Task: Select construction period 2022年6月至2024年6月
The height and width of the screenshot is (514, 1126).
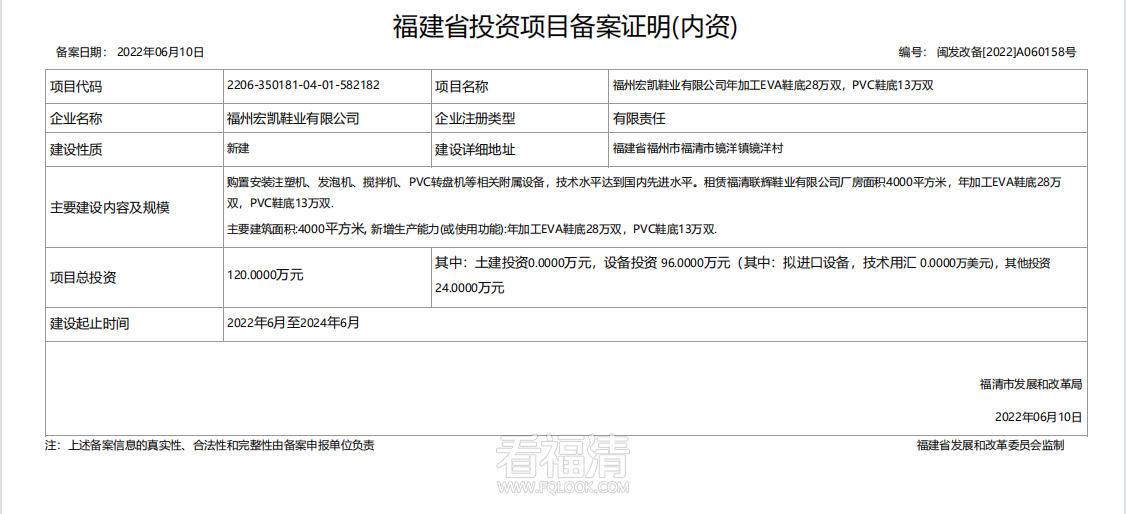Action: coord(293,323)
